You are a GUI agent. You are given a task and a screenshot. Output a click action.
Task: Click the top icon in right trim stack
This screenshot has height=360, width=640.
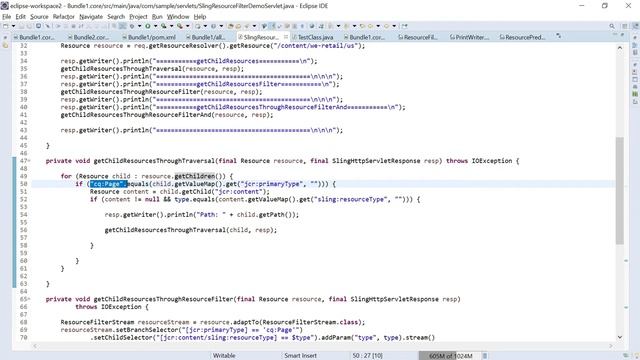[635, 37]
